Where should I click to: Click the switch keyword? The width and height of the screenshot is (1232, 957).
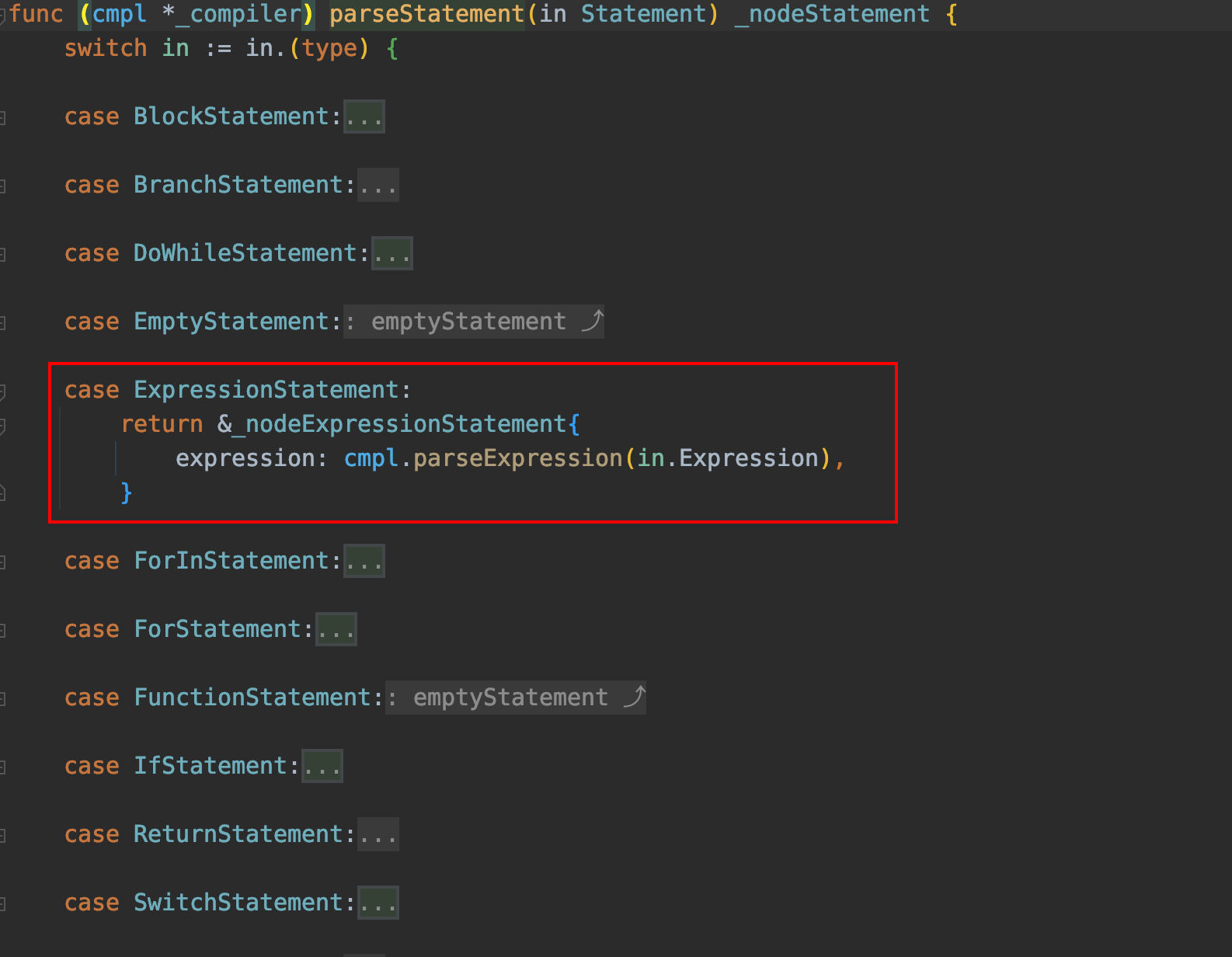coord(106,48)
